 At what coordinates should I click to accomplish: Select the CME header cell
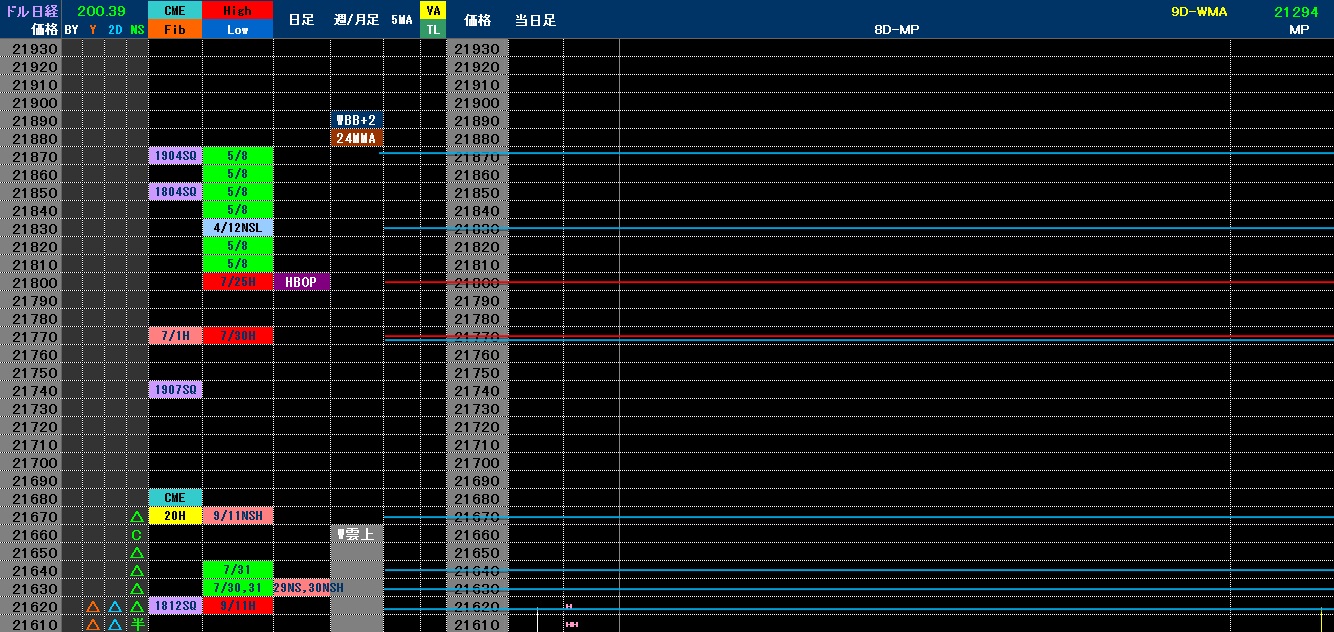(x=175, y=11)
